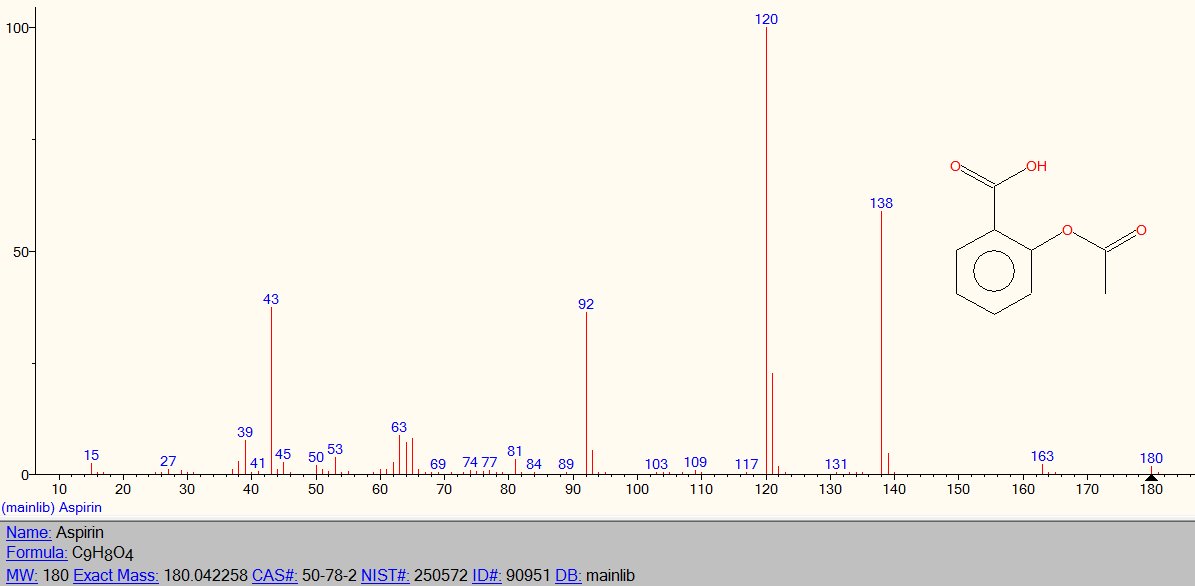Click the DB: link
The height and width of the screenshot is (586, 1195).
point(569,575)
